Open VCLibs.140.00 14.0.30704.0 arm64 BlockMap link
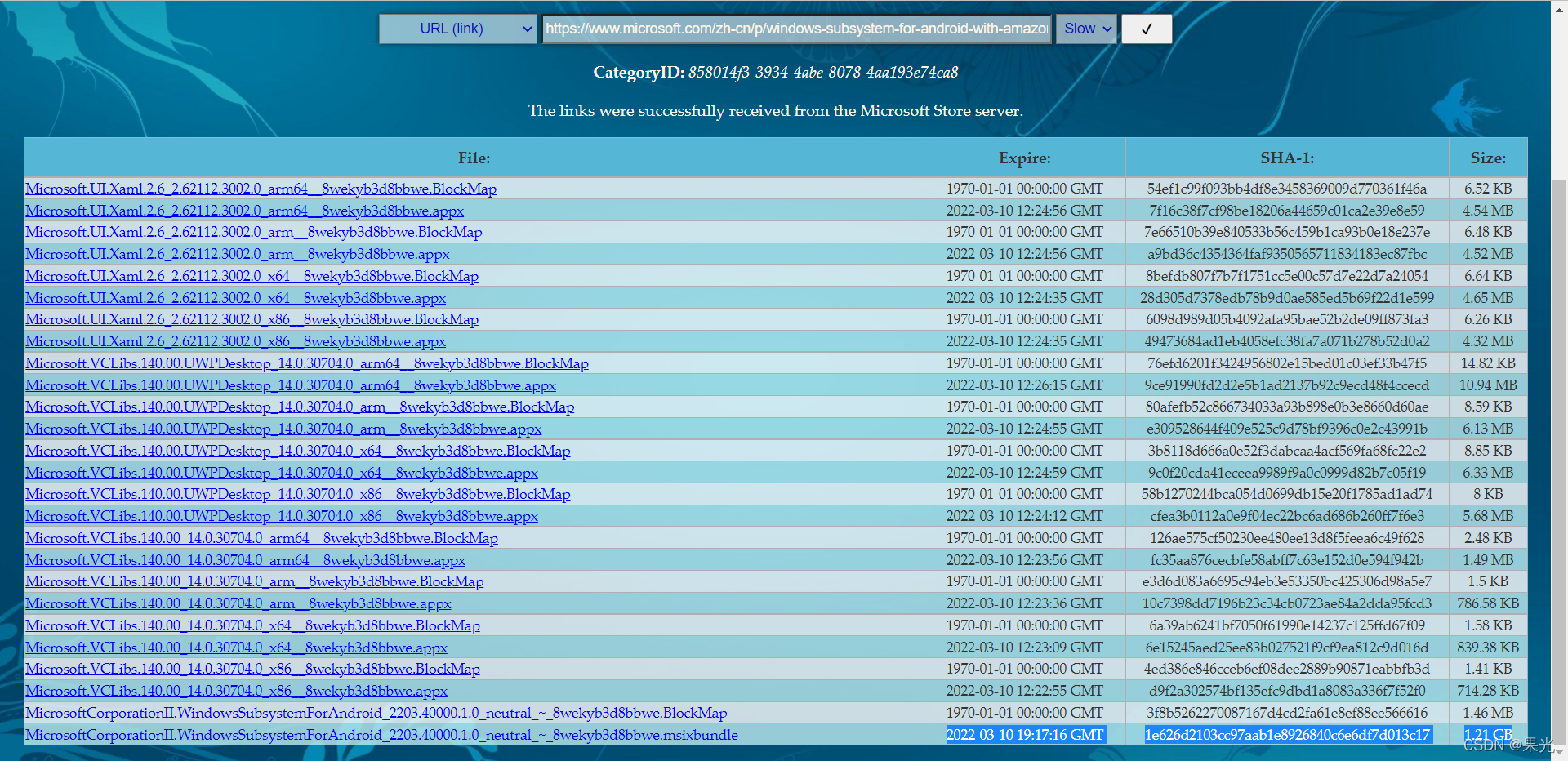This screenshot has height=761, width=1568. tap(261, 538)
